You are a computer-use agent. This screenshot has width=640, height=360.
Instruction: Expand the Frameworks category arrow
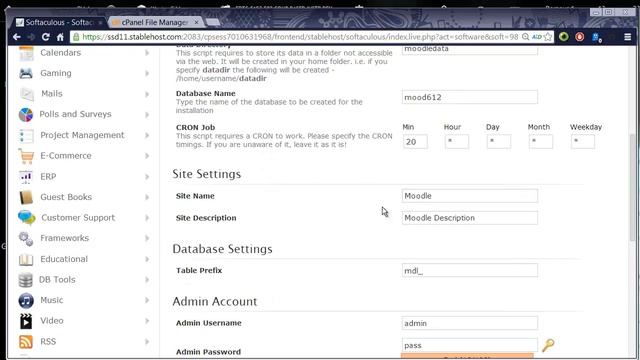click(147, 238)
